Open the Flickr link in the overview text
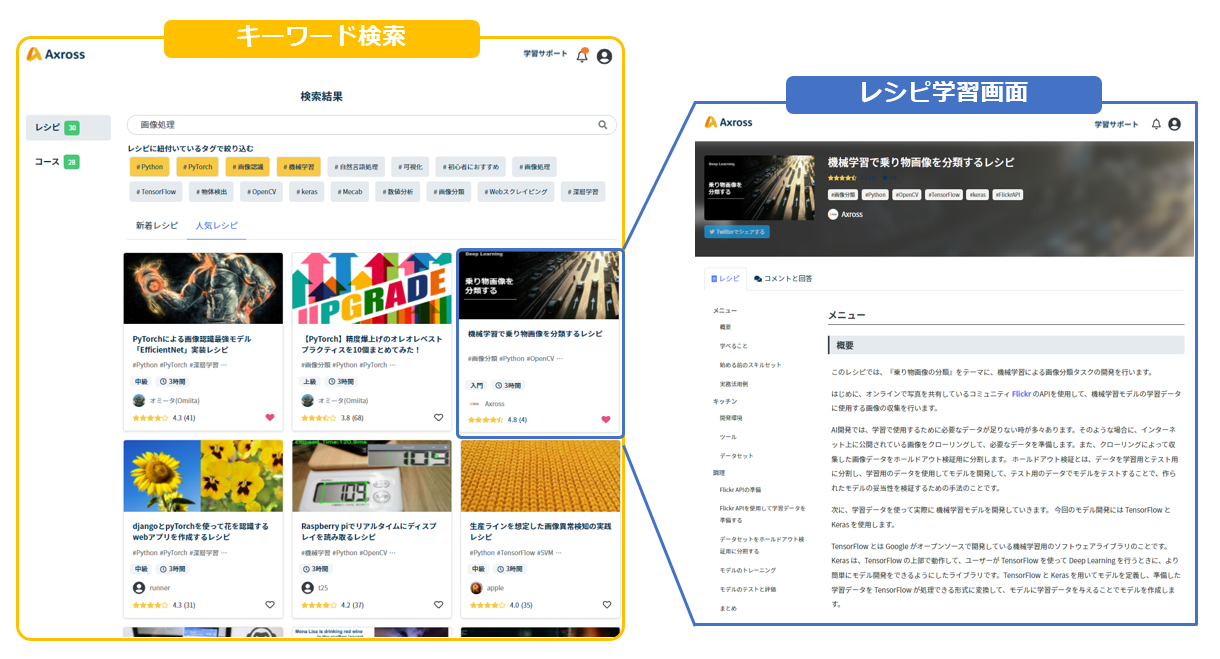Screen dimensions: 1220x659 [x=1022, y=392]
